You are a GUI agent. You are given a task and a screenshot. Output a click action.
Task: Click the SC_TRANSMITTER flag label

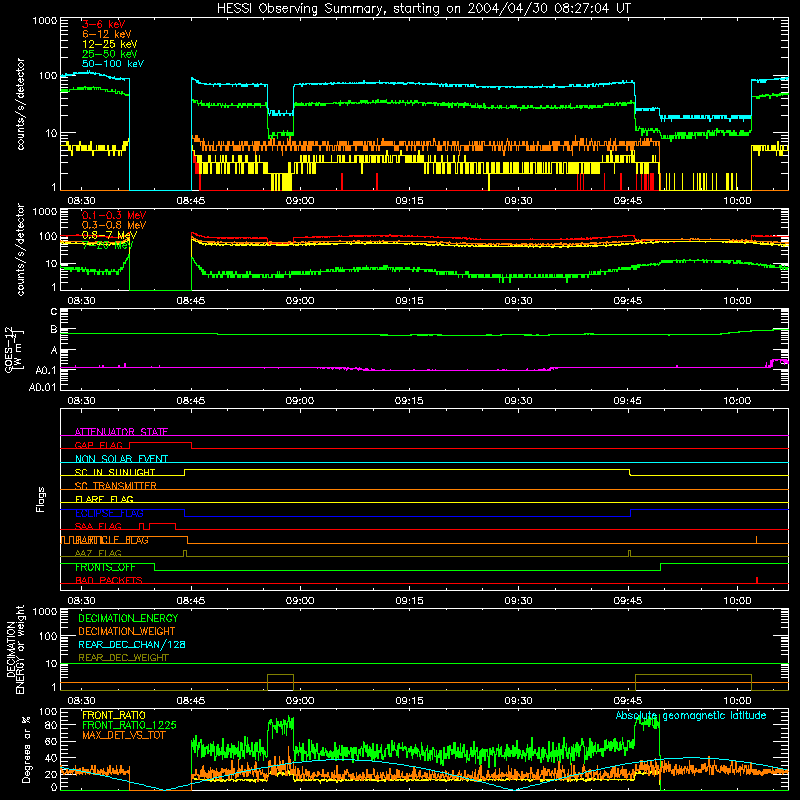tap(116, 486)
